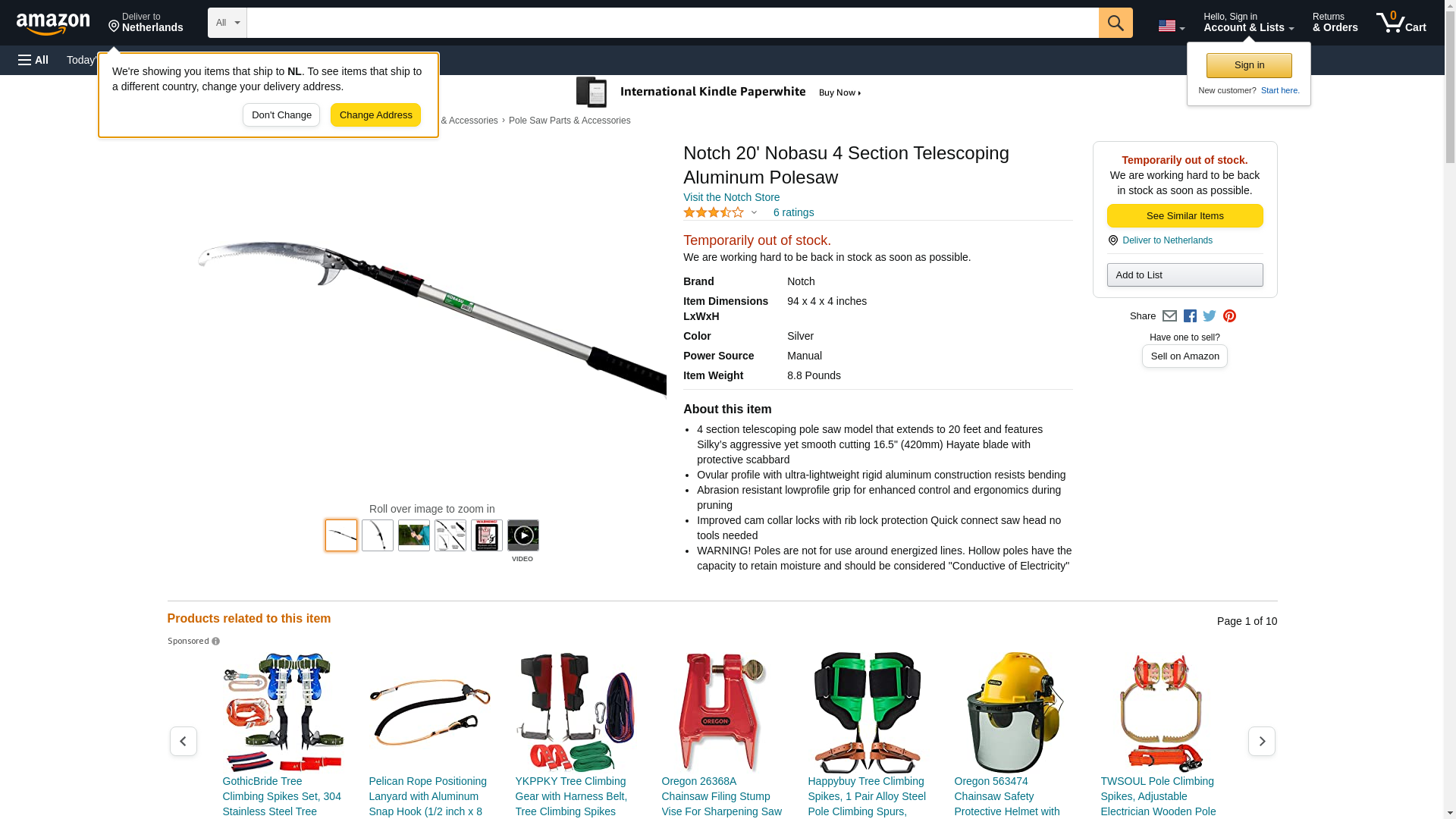Share product on Pinterest icon
The height and width of the screenshot is (819, 1456).
1229,316
